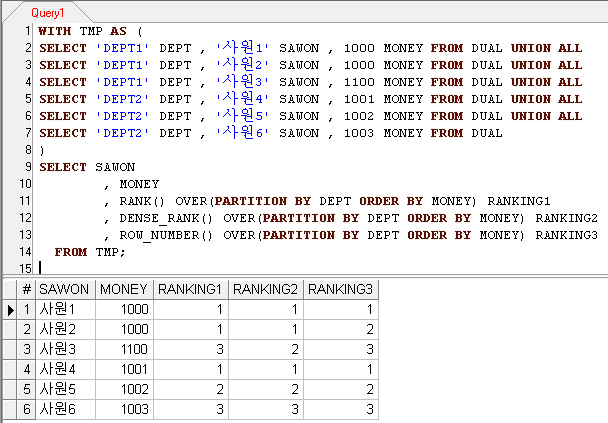This screenshot has width=608, height=423.
Task: Click the string '사원2' in line 3
Action: 242,65
